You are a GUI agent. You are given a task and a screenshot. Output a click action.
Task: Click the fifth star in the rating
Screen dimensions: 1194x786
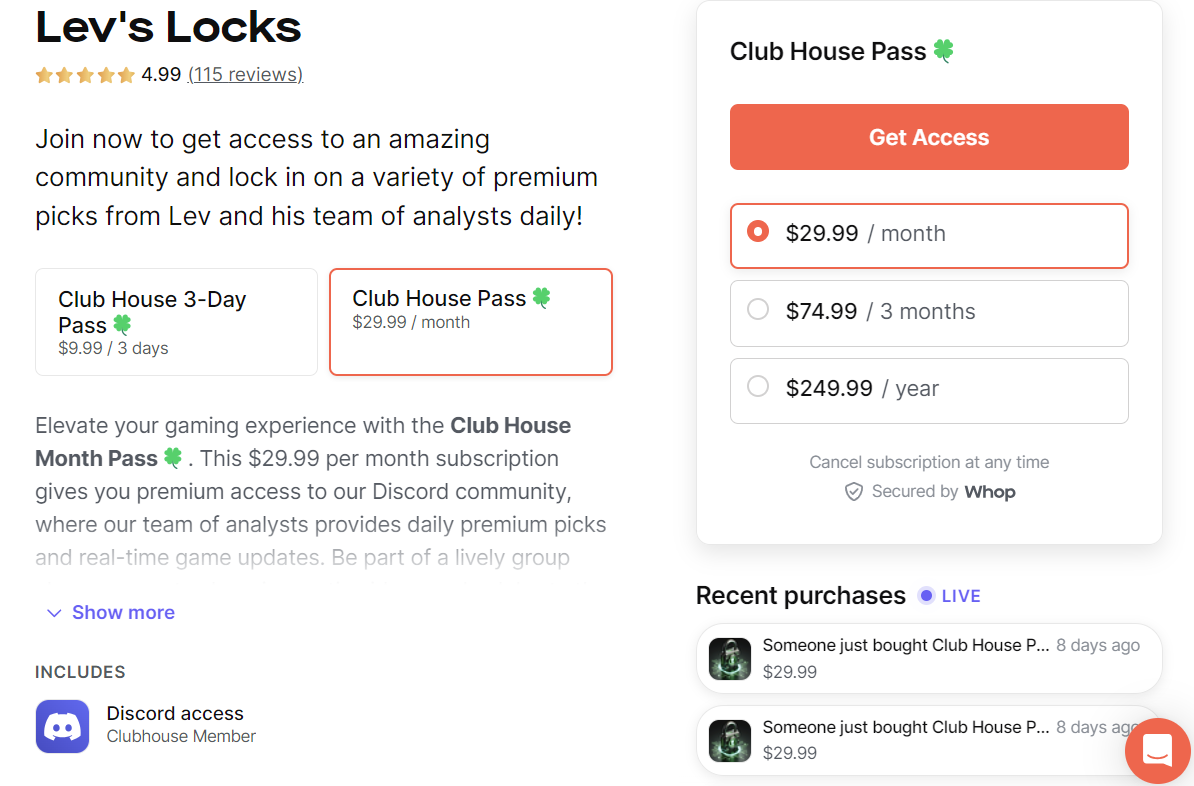coord(125,74)
